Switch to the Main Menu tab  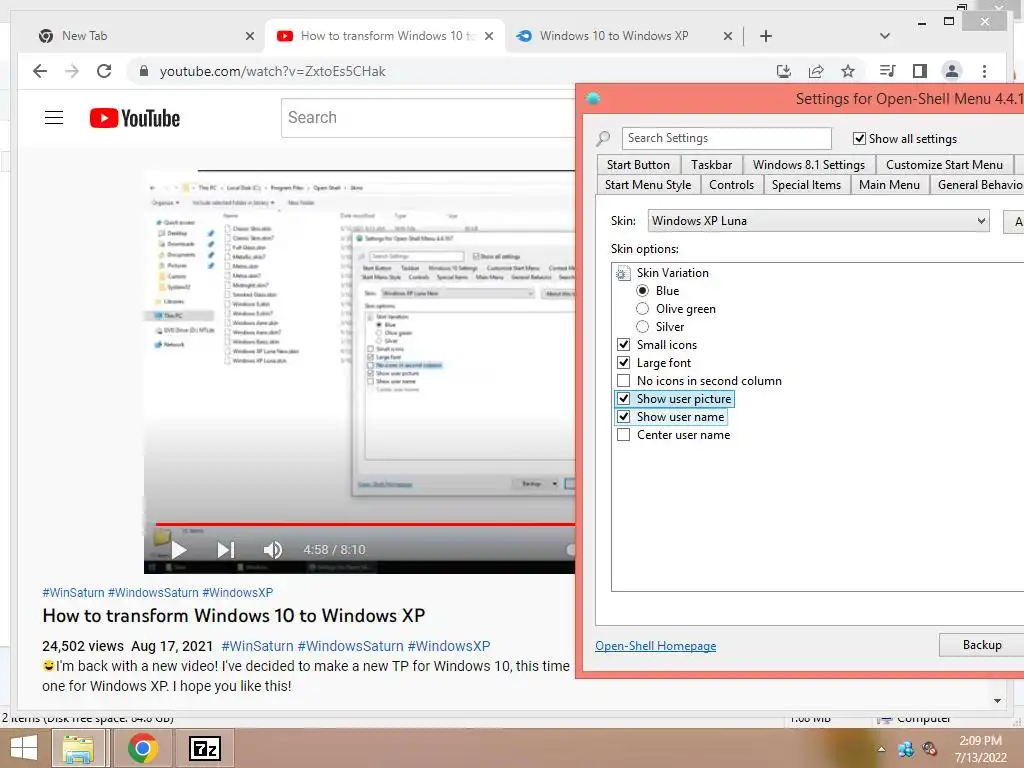tap(889, 185)
